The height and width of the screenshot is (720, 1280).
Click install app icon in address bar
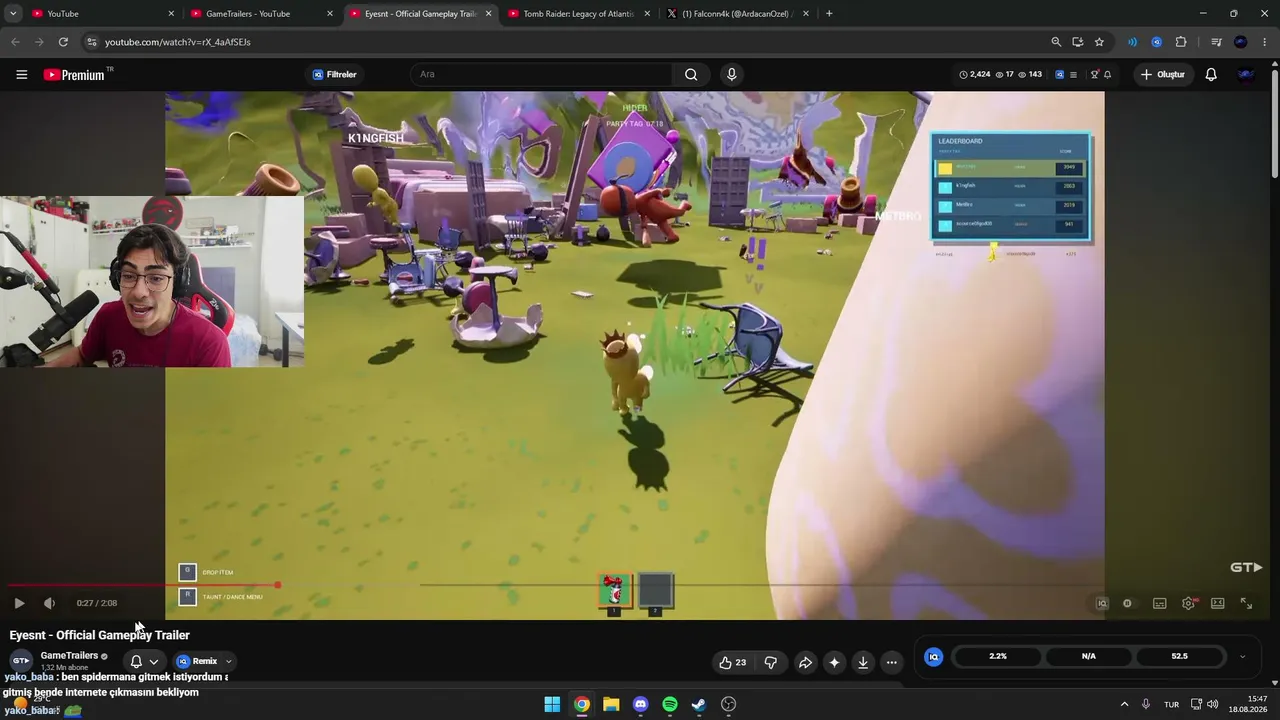point(1078,42)
